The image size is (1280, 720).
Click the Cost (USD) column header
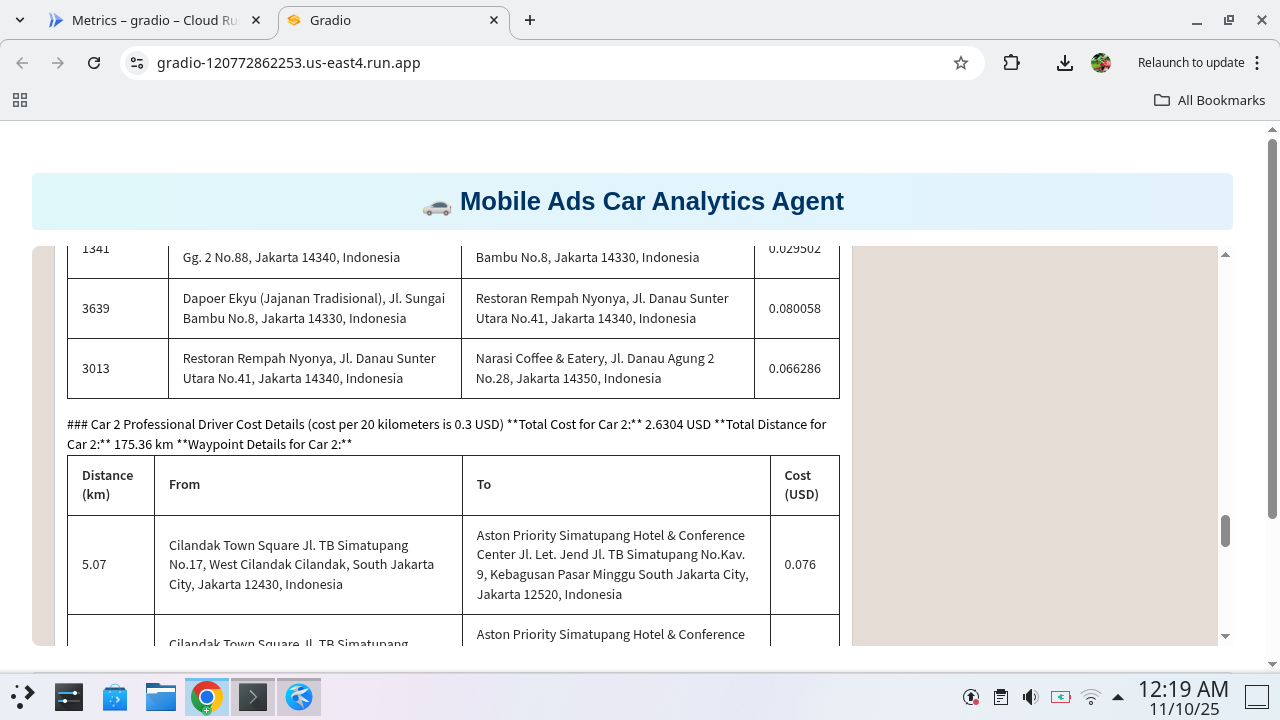coord(805,485)
